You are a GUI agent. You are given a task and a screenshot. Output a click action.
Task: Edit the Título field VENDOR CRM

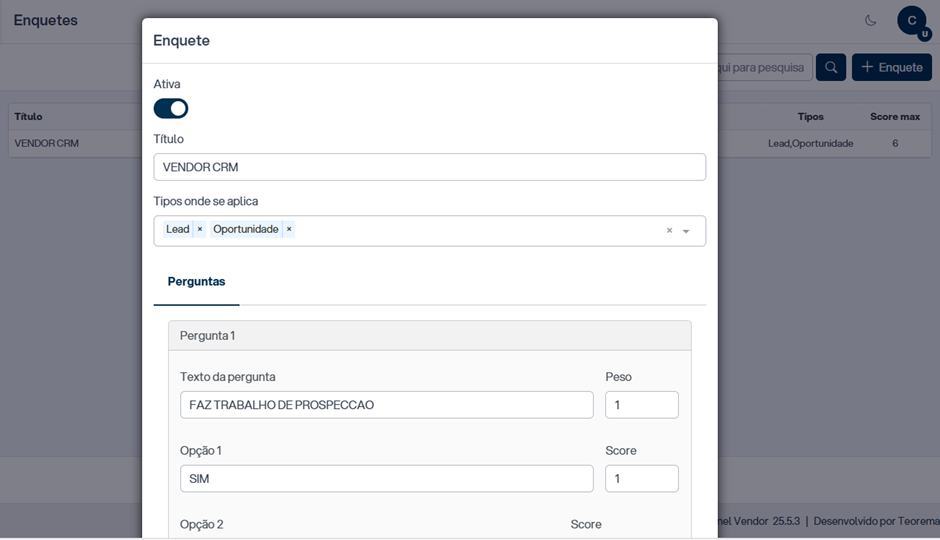[x=429, y=167]
